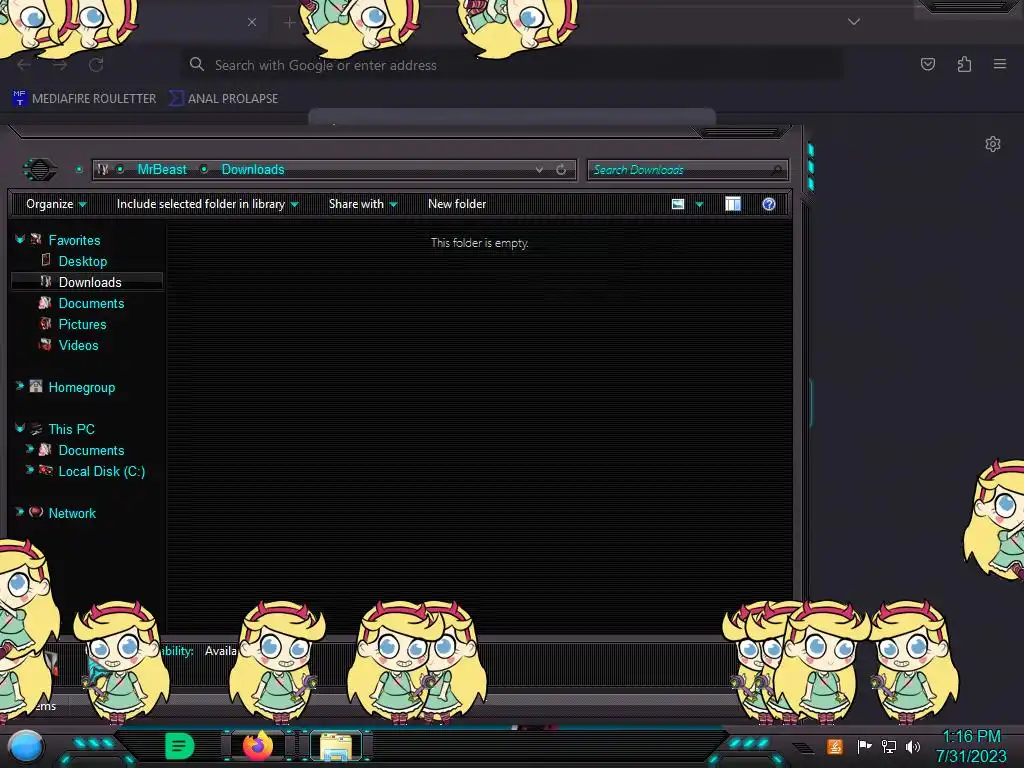Open the volume control in tray
This screenshot has height=768, width=1024.
[913, 747]
